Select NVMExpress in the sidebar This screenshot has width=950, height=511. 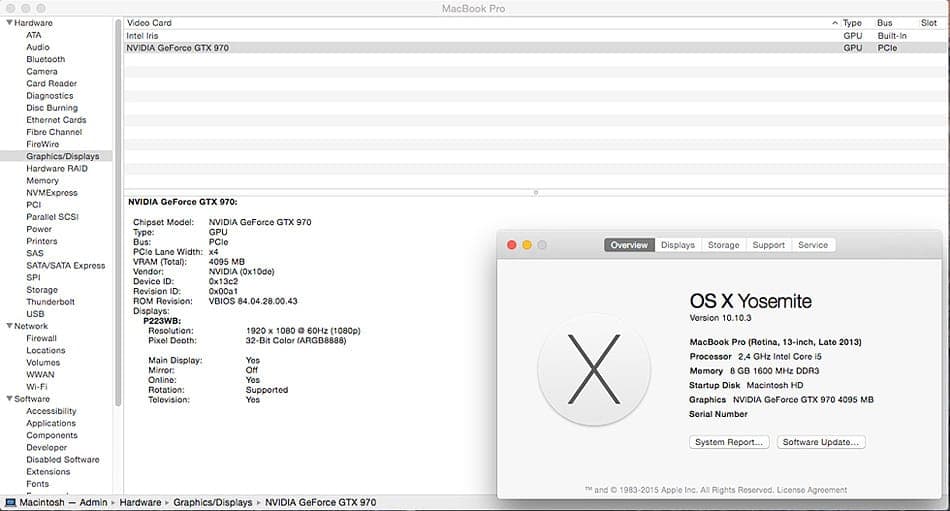(52, 192)
